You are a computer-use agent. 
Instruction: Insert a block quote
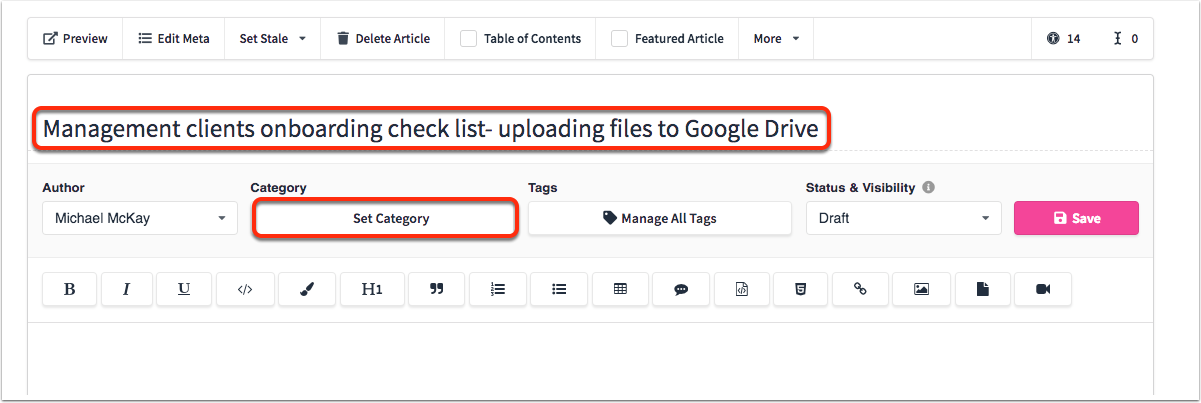pyautogui.click(x=436, y=289)
